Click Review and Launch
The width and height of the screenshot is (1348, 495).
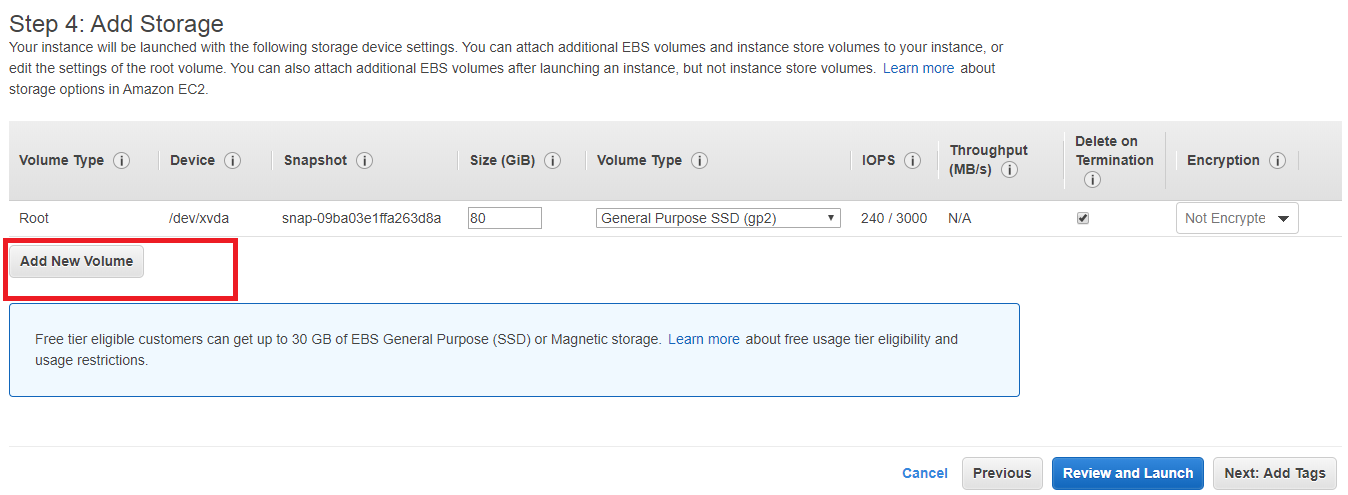(x=1128, y=473)
